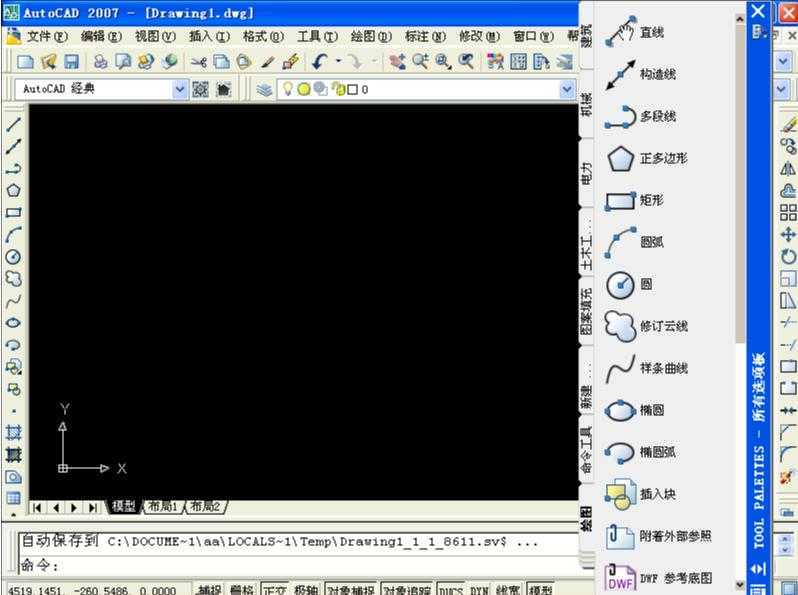Switch to the 布局1 layout tab

click(x=163, y=506)
